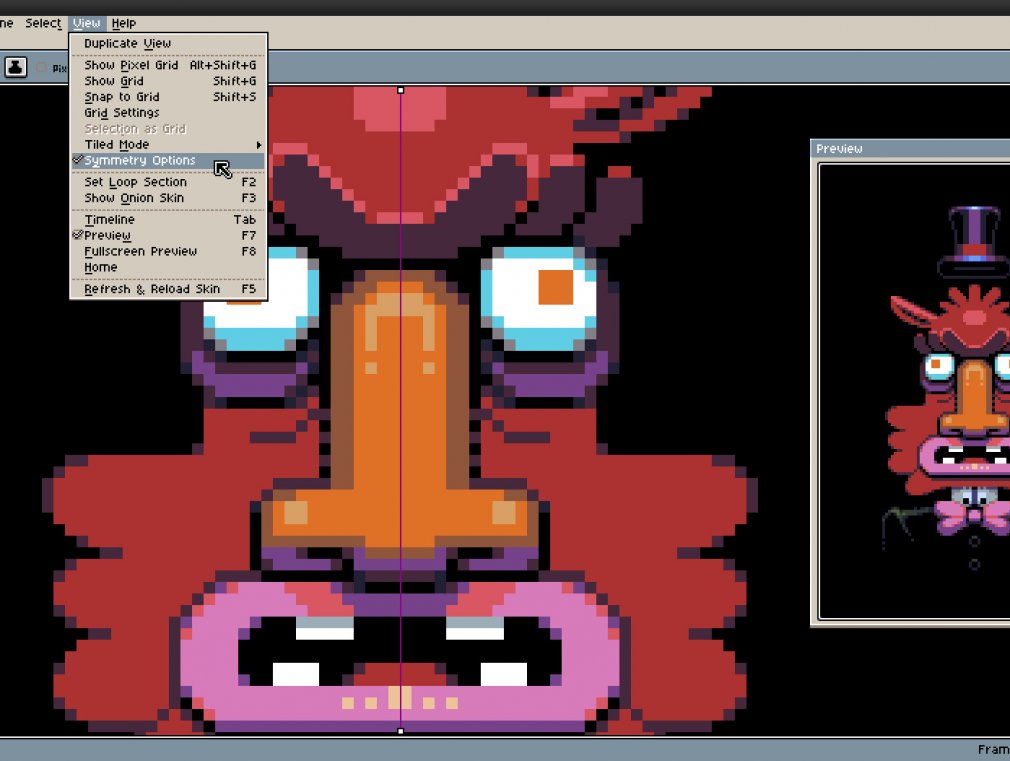Toggle the Pixel-perfect checkbox in the context bar
Viewport: 1010px width, 761px height.
tap(42, 68)
